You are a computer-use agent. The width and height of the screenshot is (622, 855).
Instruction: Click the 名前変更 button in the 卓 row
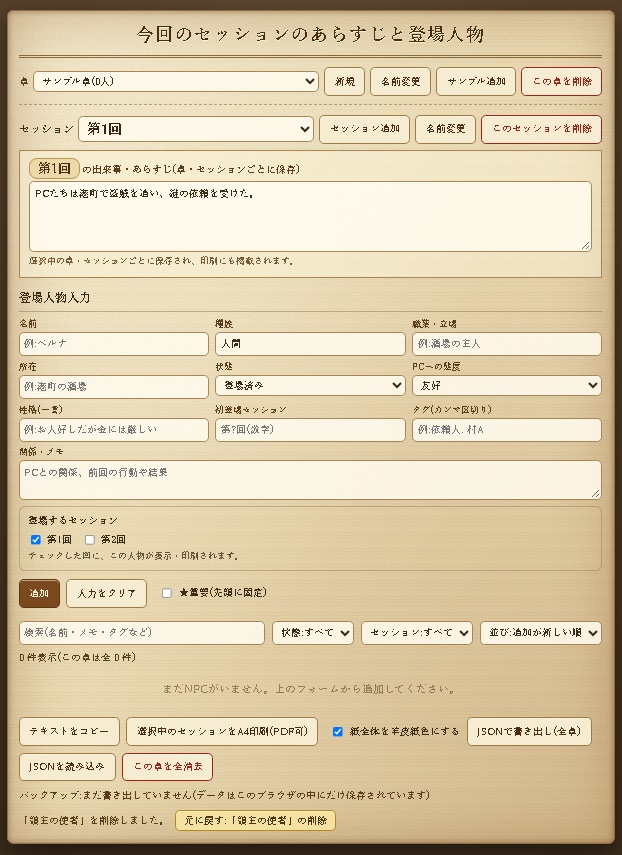point(400,82)
